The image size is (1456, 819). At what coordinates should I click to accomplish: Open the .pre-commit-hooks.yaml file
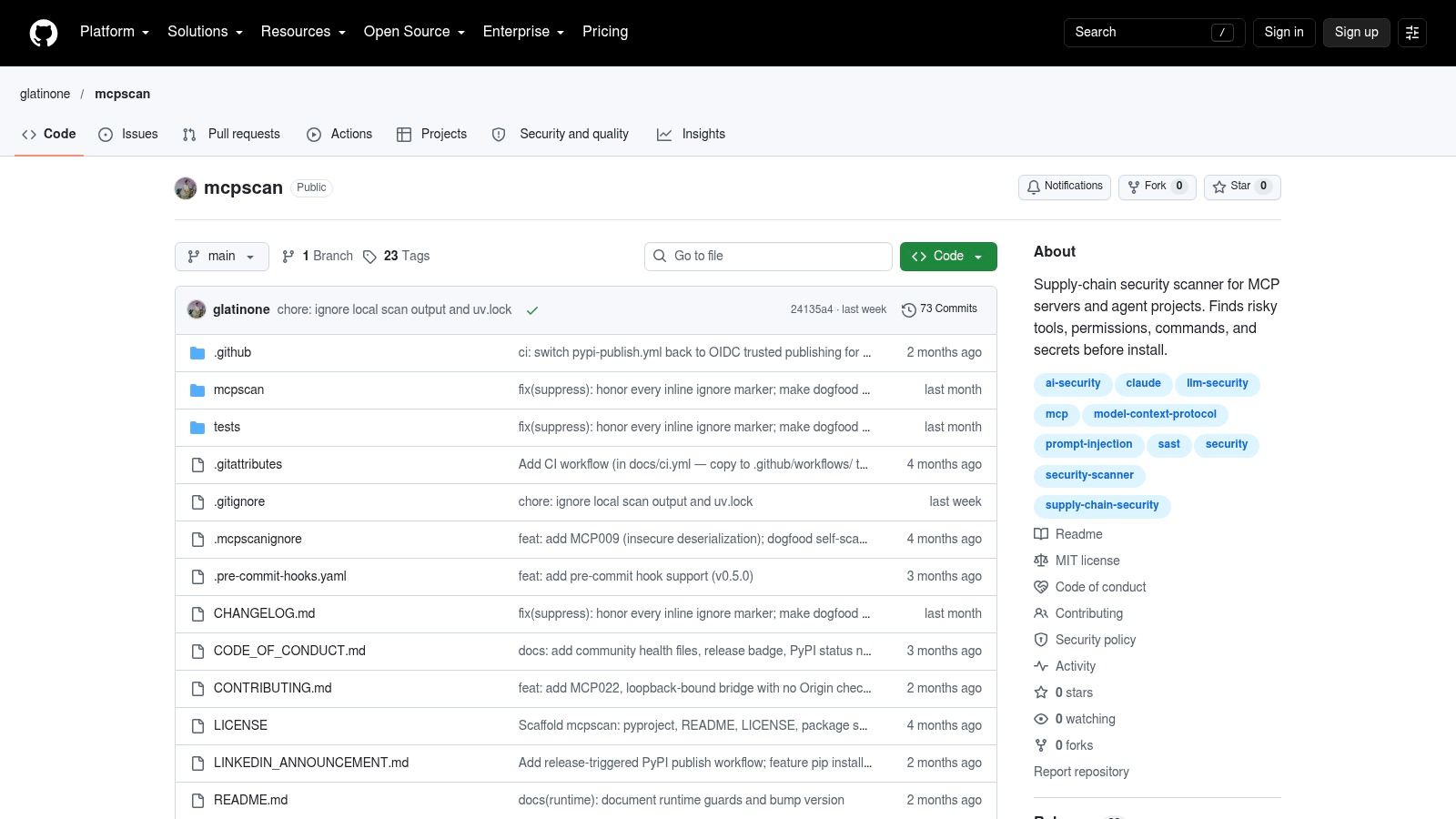click(x=280, y=576)
